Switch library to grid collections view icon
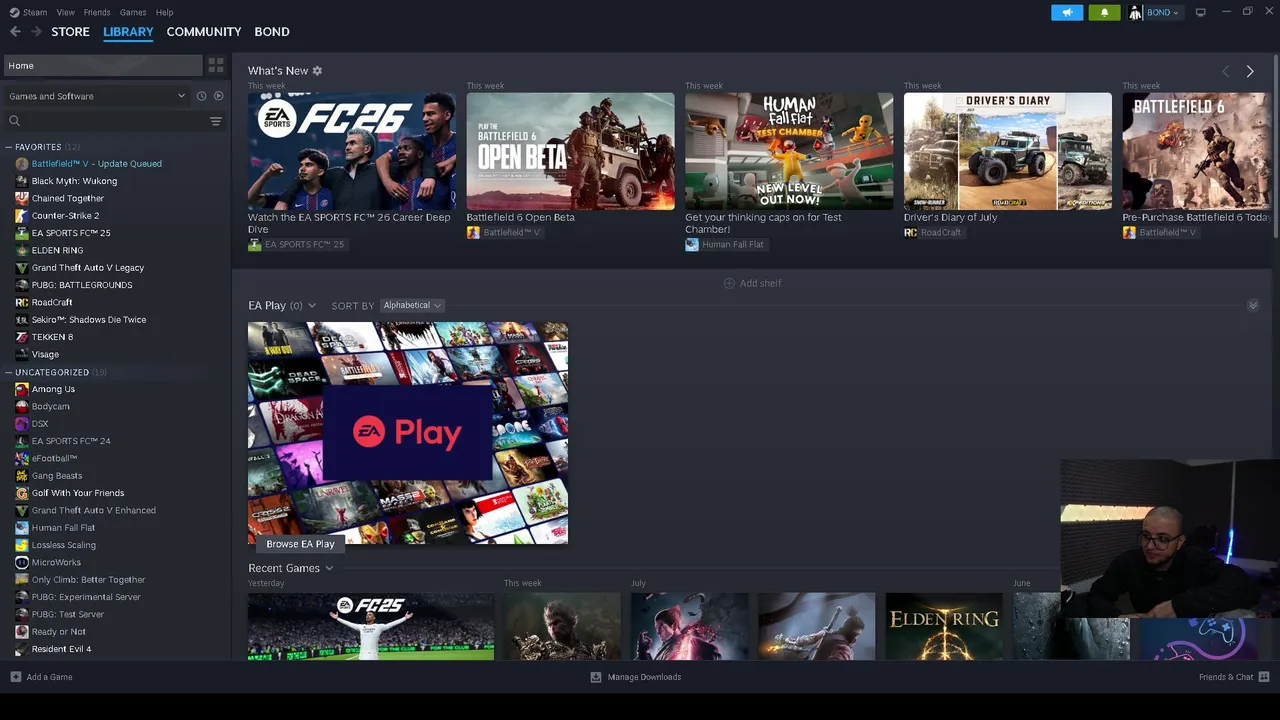The image size is (1280, 720). [216, 65]
